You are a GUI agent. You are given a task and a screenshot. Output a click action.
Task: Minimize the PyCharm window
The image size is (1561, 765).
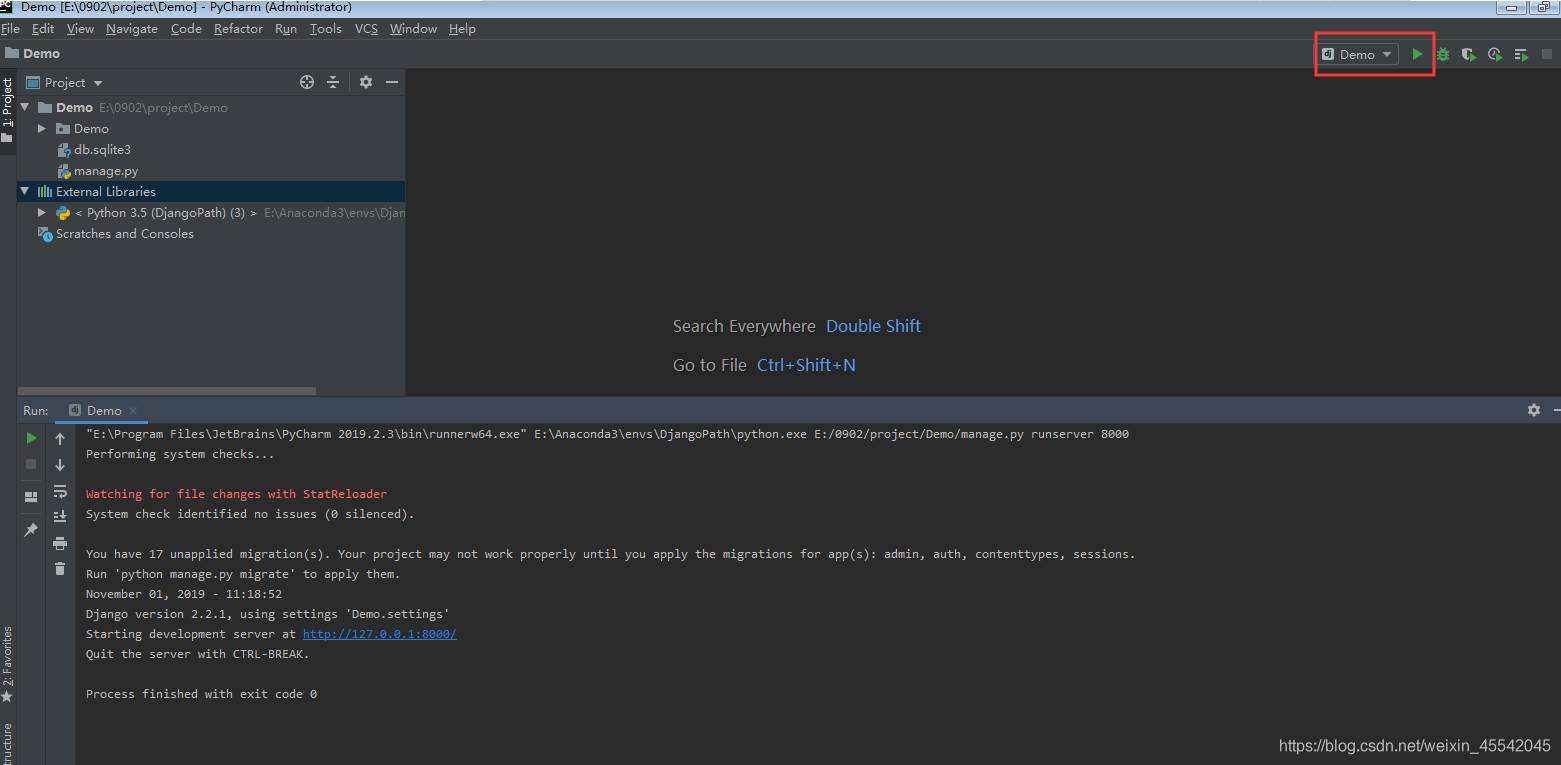pos(1514,8)
